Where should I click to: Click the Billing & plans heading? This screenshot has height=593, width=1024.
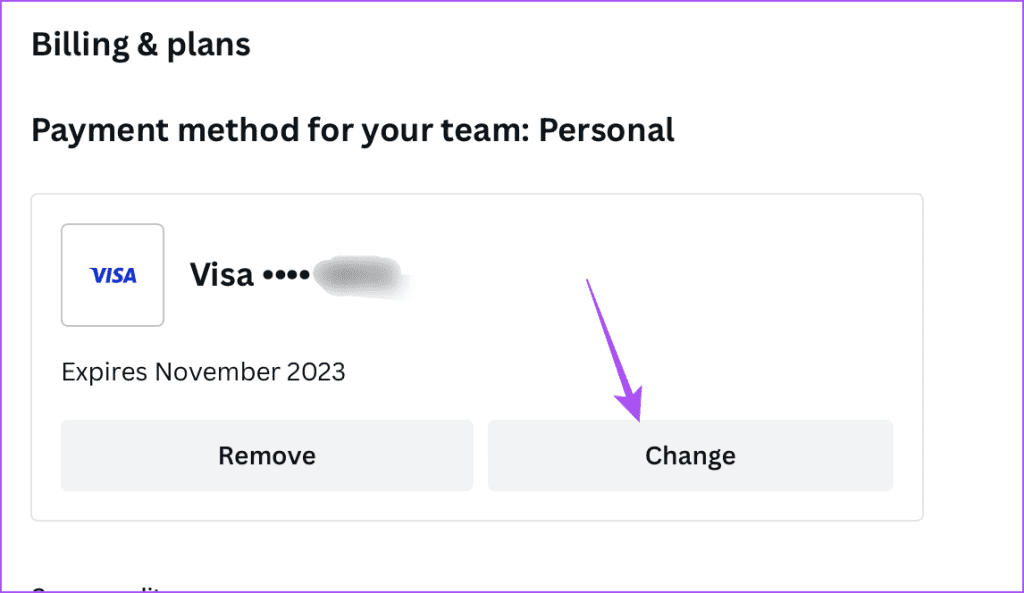[x=141, y=44]
